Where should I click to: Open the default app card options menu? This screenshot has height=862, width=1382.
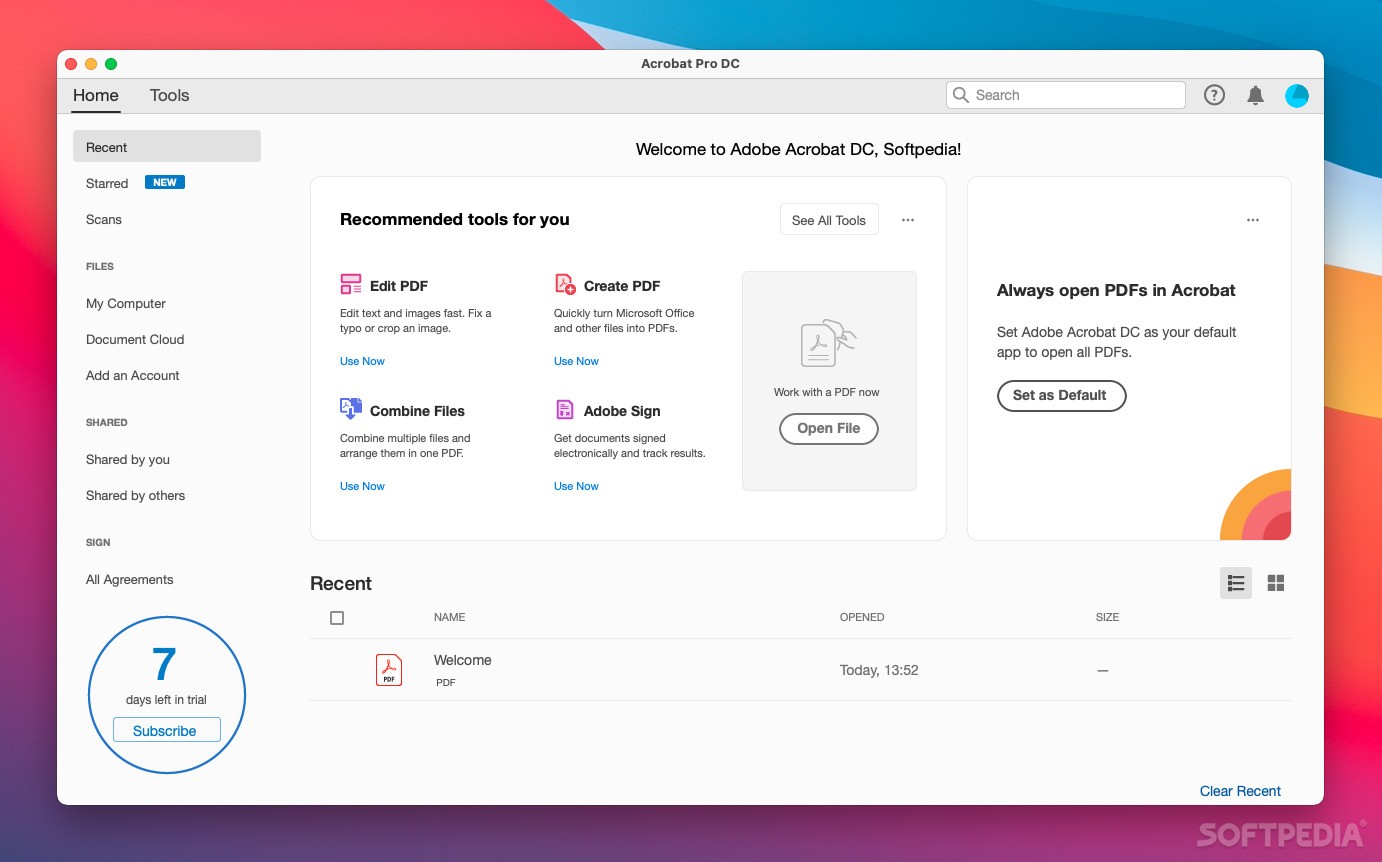coord(1253,220)
